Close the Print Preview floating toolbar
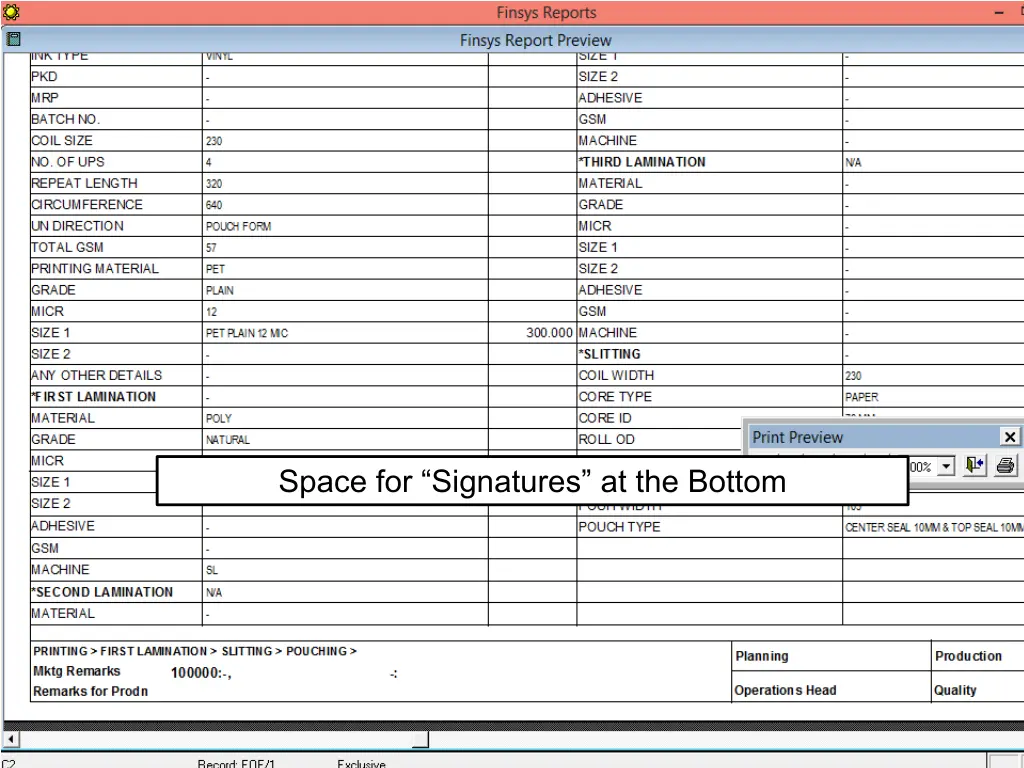Screen dimensions: 1024x768 (1010, 437)
